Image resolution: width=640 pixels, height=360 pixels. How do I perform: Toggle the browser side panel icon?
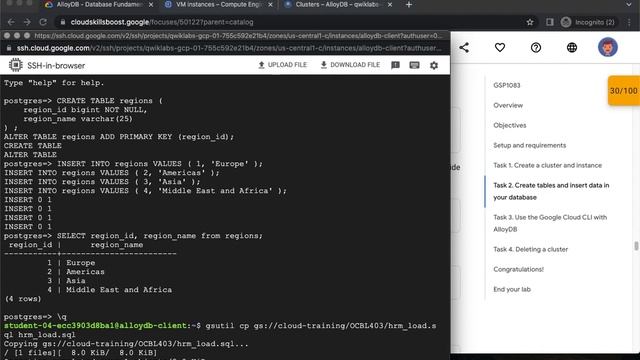[x=550, y=22]
